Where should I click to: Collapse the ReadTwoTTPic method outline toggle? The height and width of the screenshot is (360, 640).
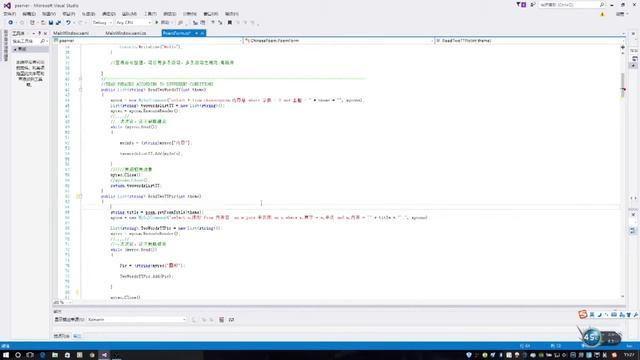[80, 196]
